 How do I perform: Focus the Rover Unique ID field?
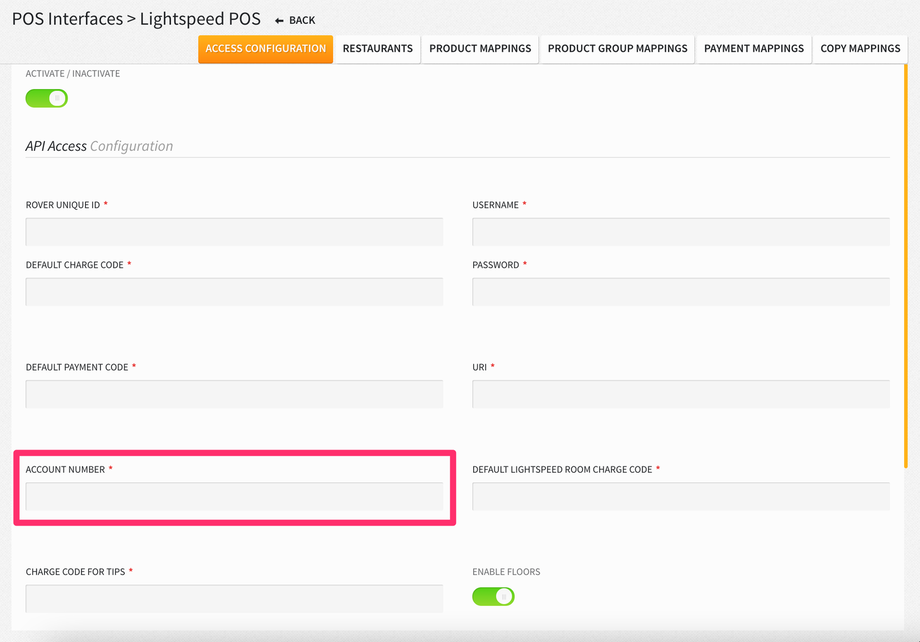(234, 232)
